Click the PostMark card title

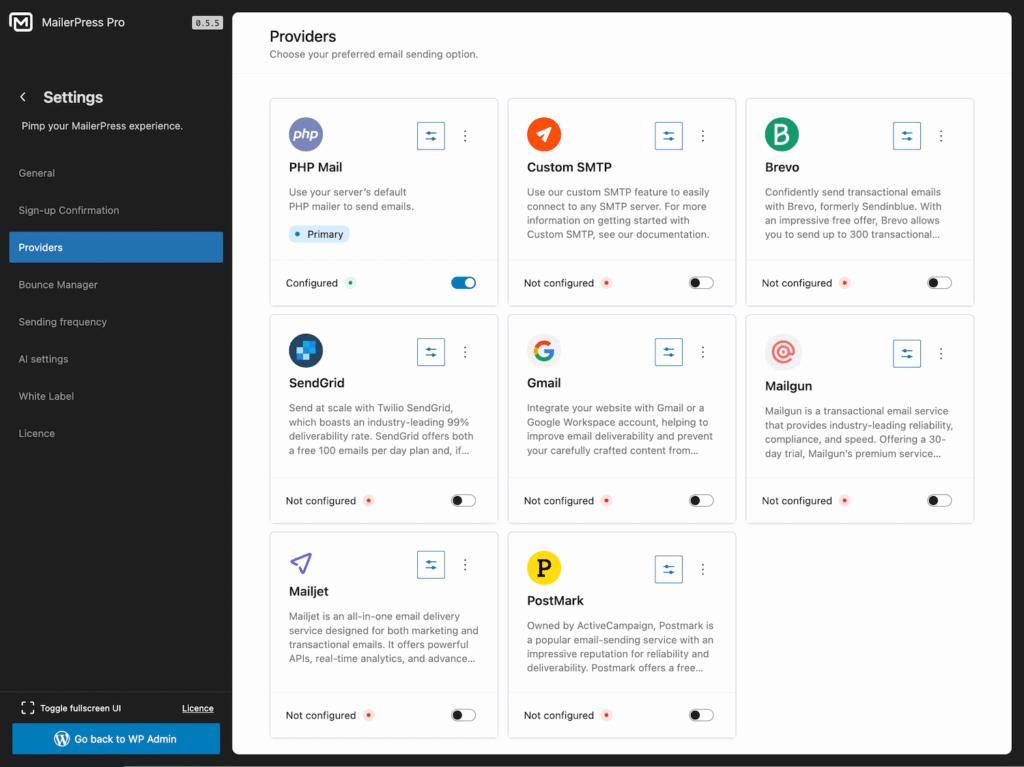tap(555, 600)
